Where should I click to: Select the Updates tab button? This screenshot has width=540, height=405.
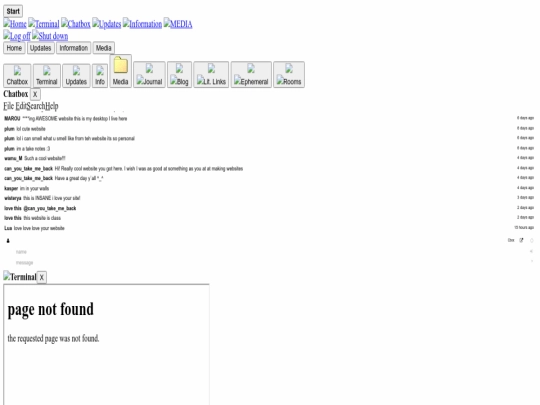click(41, 48)
